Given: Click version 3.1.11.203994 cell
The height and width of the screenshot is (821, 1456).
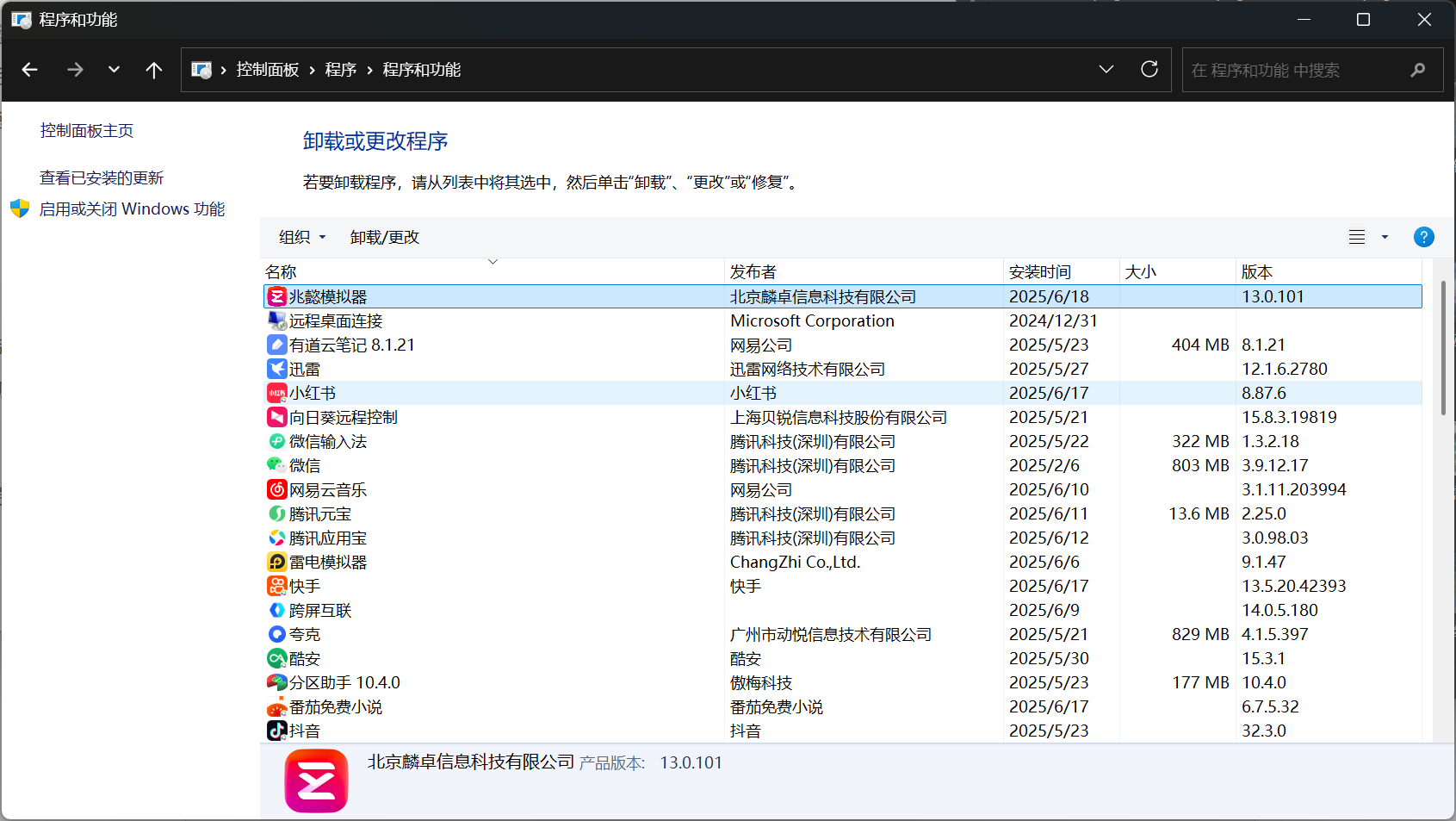Looking at the screenshot, I should click(x=1293, y=489).
